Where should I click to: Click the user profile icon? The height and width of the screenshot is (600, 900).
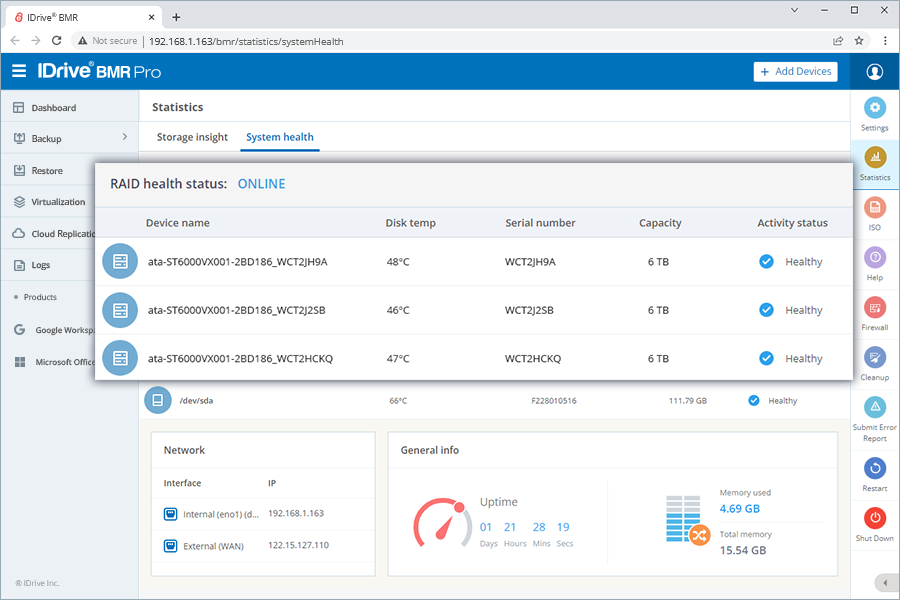(874, 72)
